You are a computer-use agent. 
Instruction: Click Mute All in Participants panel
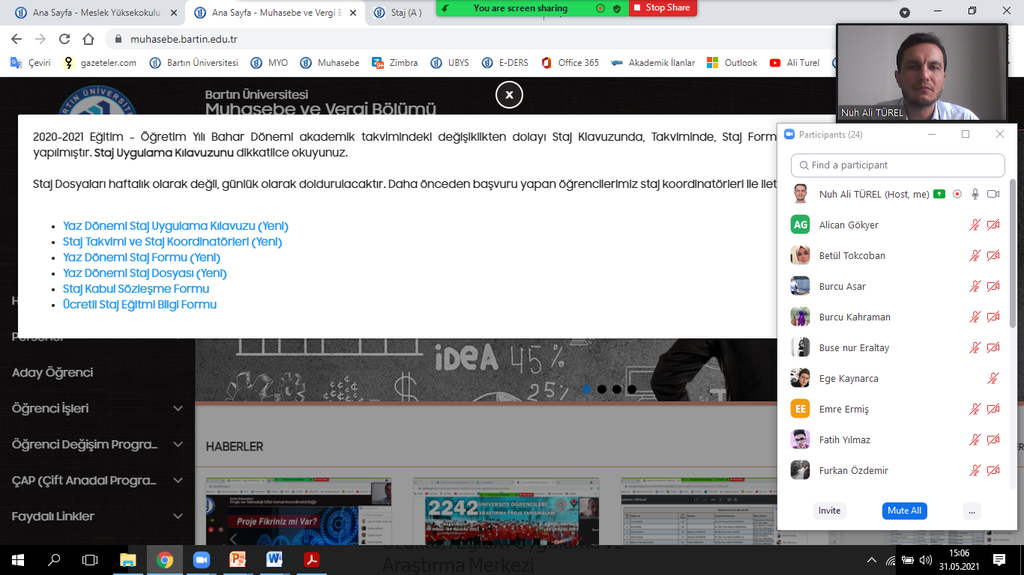click(x=904, y=511)
